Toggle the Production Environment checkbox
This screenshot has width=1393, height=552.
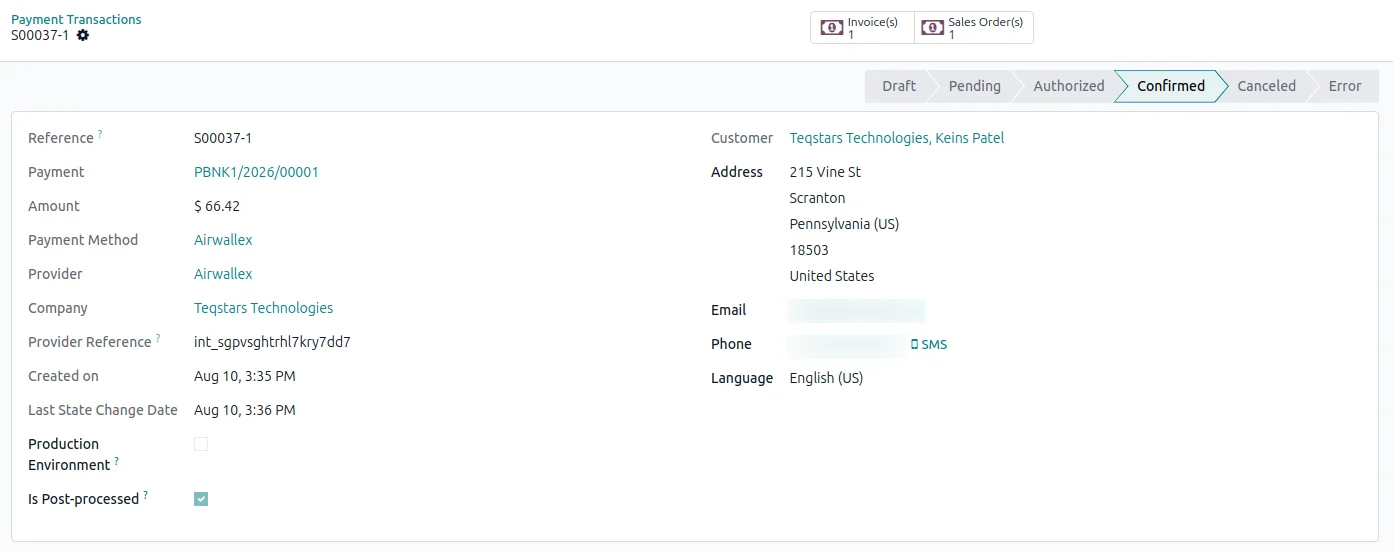coord(201,444)
